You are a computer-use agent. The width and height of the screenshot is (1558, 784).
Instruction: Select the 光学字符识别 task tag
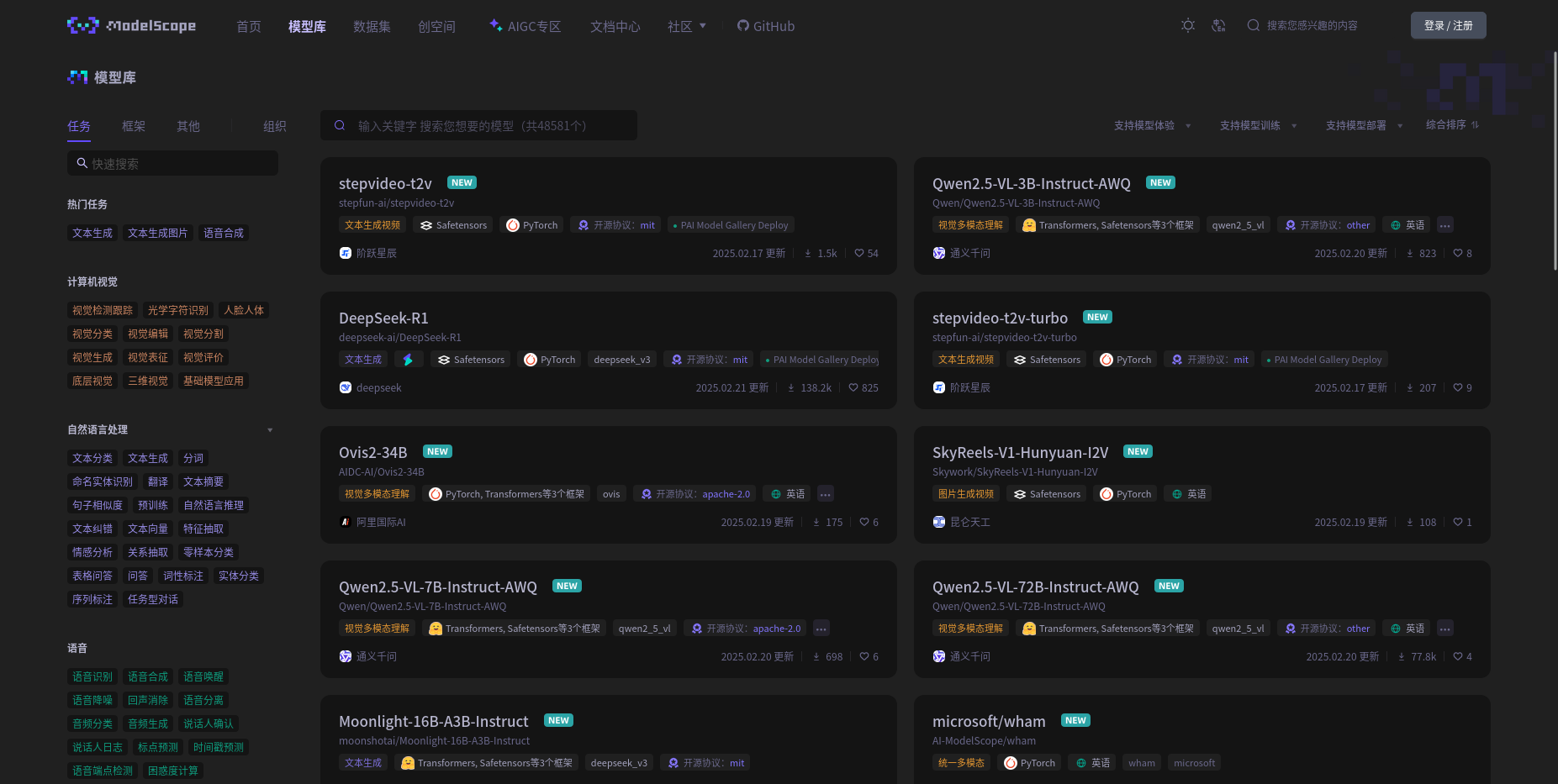pyautogui.click(x=178, y=310)
